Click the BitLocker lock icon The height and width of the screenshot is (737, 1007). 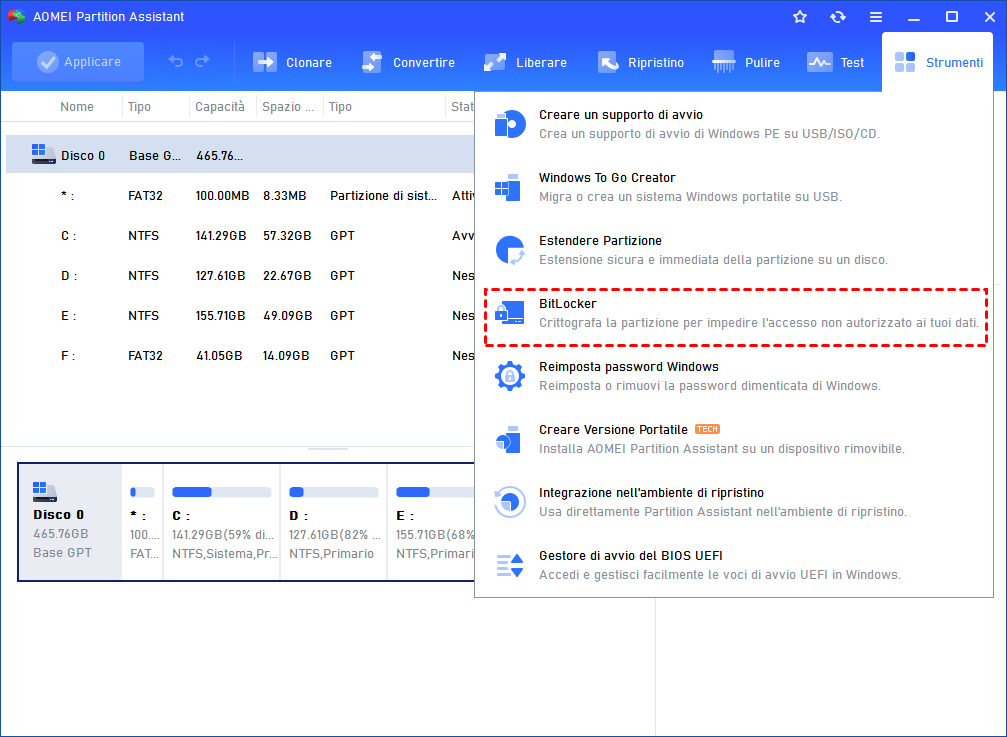pos(509,313)
